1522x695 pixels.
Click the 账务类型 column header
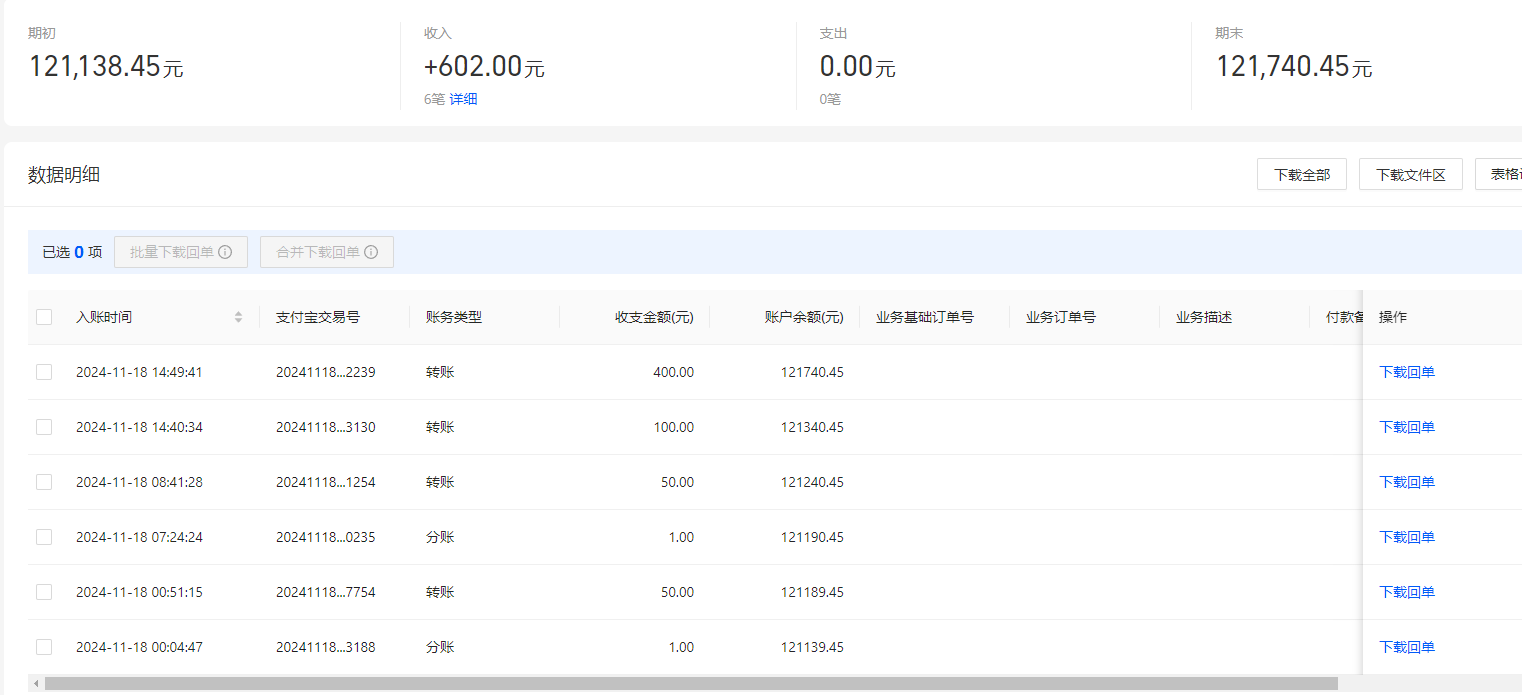coord(454,317)
